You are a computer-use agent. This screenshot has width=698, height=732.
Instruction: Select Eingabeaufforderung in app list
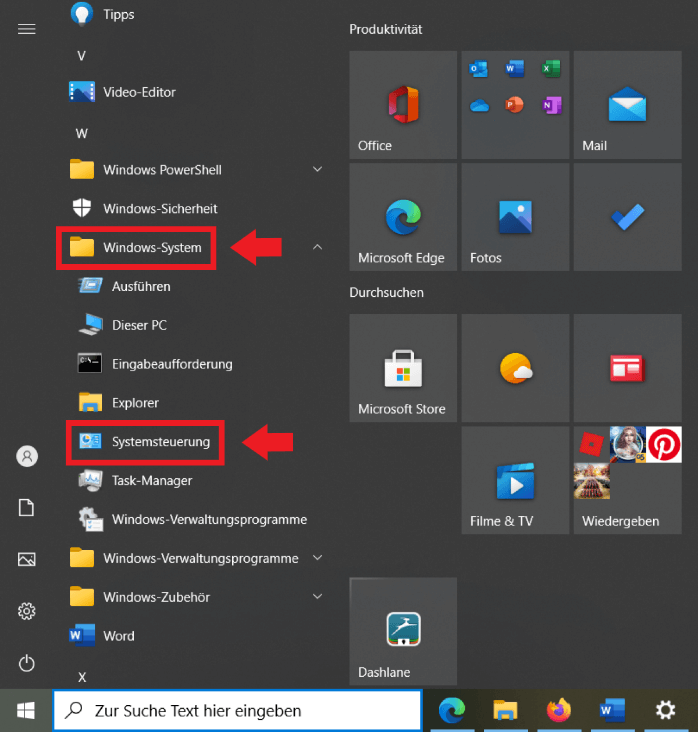click(171, 364)
